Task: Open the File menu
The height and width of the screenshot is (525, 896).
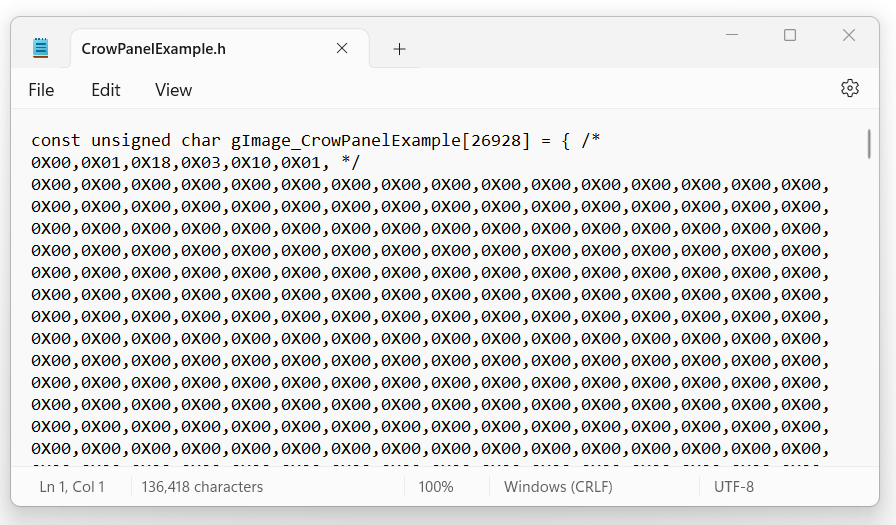Action: point(41,90)
